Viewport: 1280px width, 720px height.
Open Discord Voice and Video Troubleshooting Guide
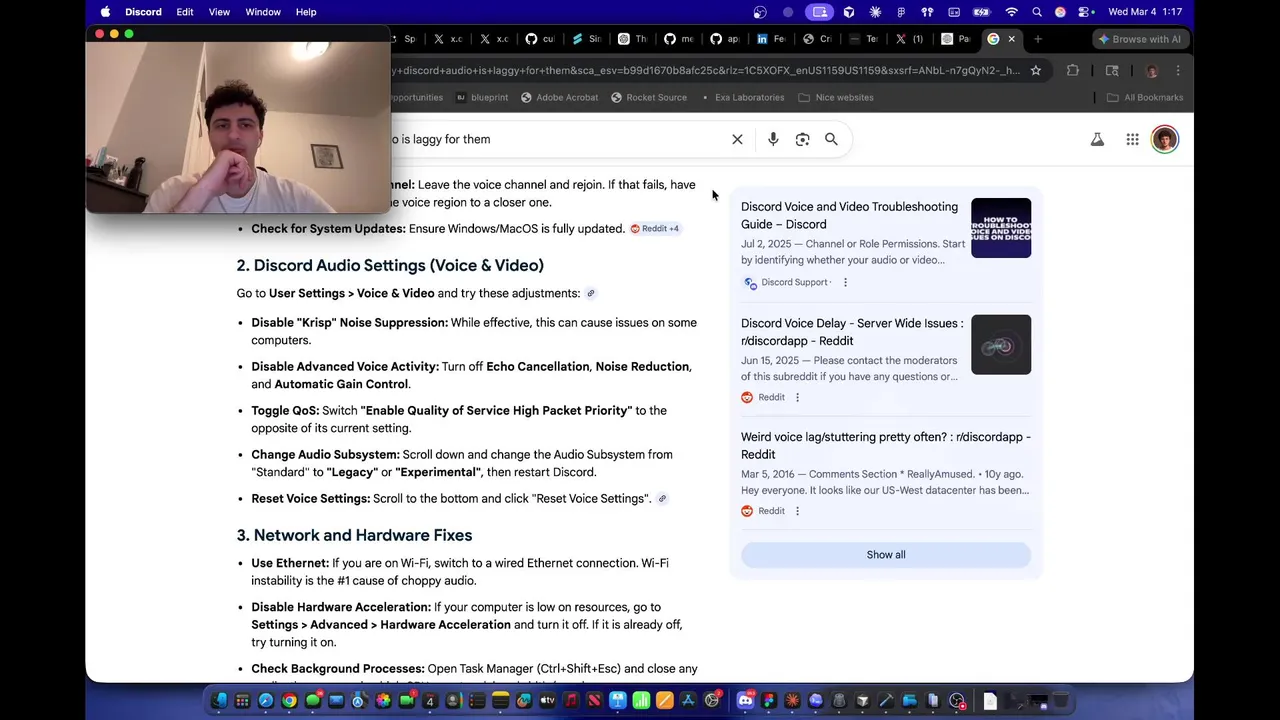(849, 216)
